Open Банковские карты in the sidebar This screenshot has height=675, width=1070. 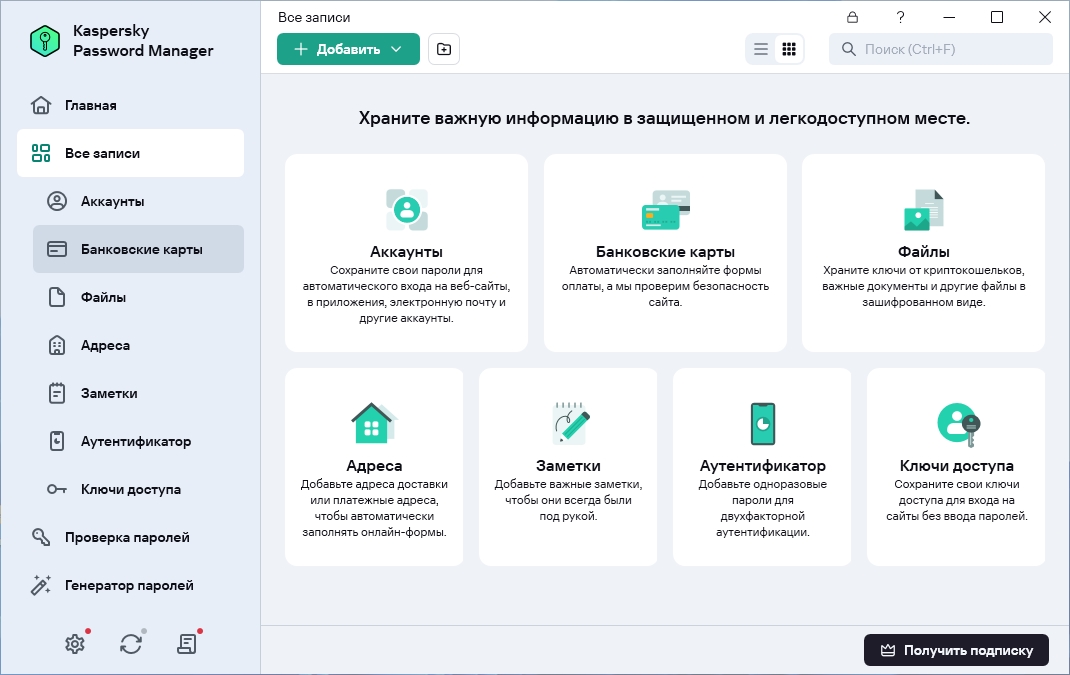click(x=139, y=249)
